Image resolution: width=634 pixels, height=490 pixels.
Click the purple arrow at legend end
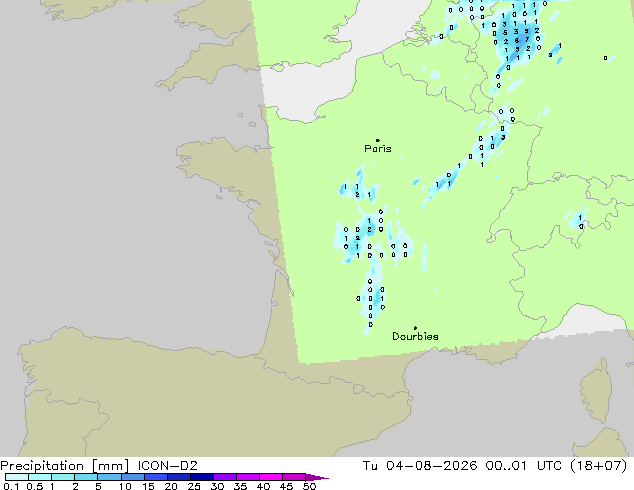click(x=317, y=477)
